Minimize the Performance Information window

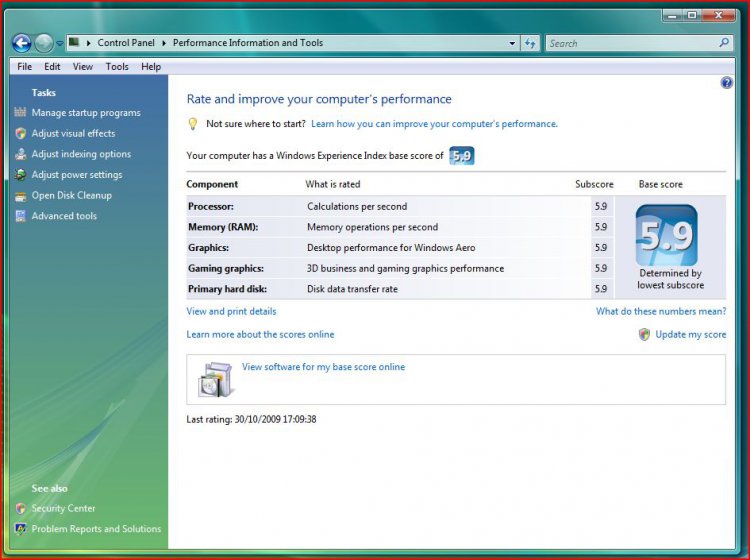tap(673, 16)
